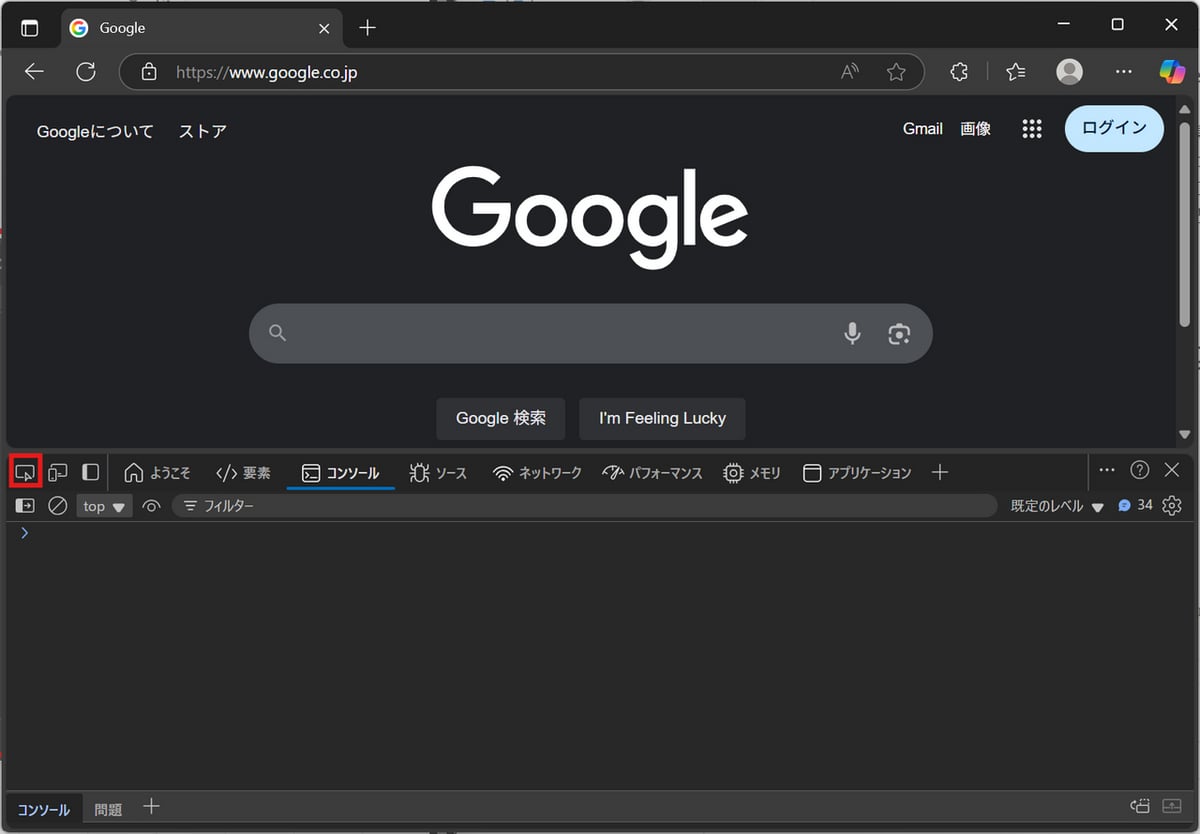Screen dimensions: 1200x834
Task: Open the top JavaScript context dropdown
Action: tap(104, 506)
